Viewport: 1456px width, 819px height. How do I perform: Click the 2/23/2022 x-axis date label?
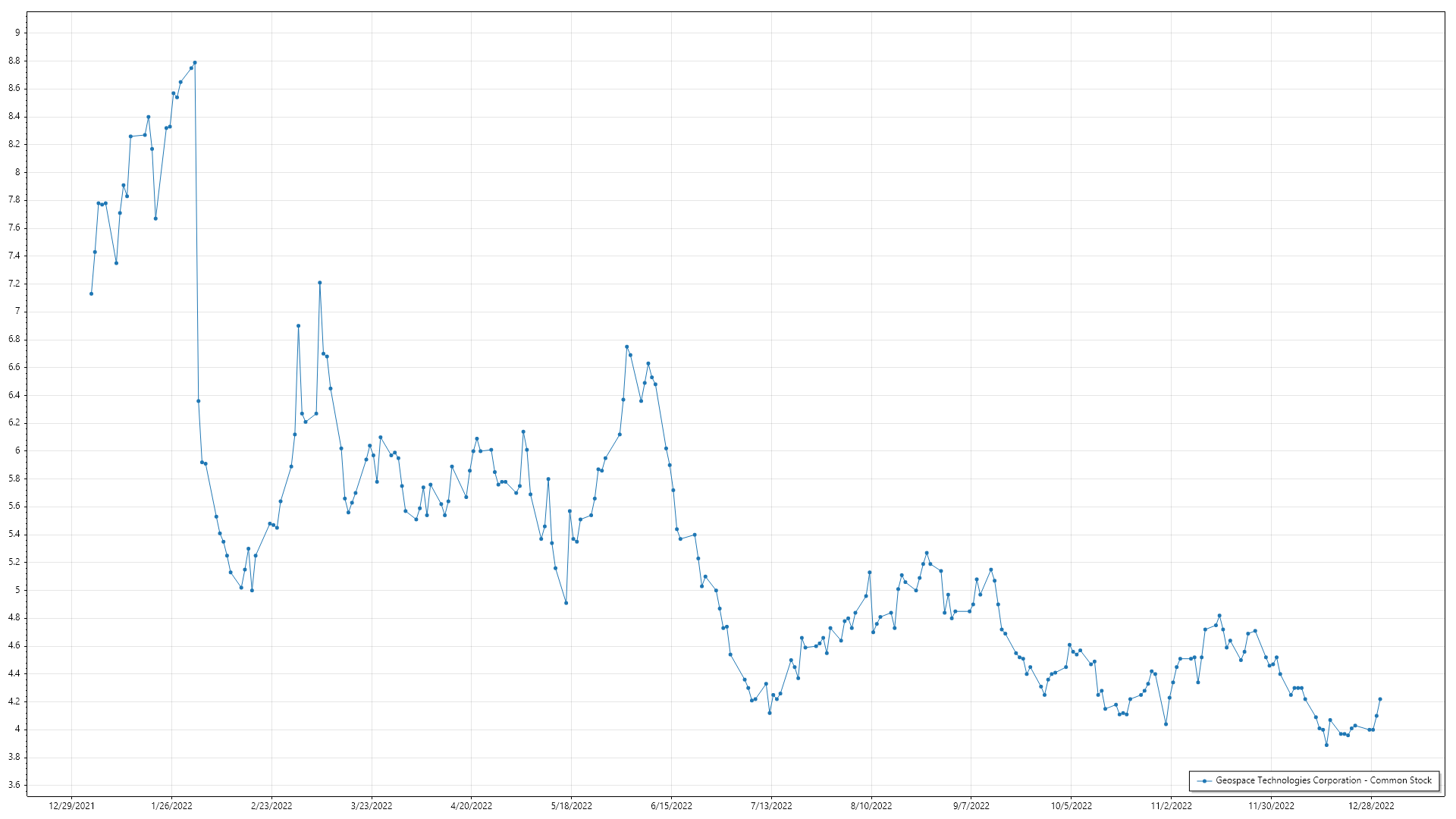click(x=271, y=805)
